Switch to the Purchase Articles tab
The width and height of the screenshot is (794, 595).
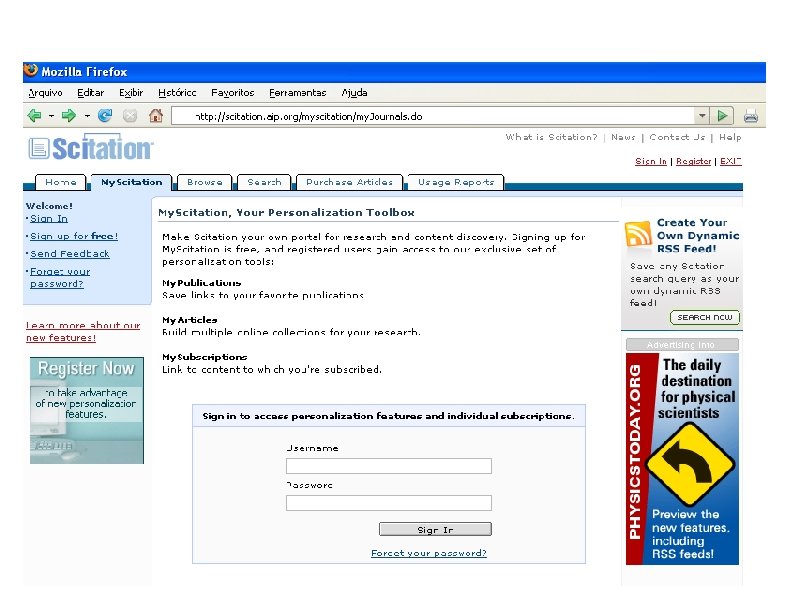click(x=349, y=182)
